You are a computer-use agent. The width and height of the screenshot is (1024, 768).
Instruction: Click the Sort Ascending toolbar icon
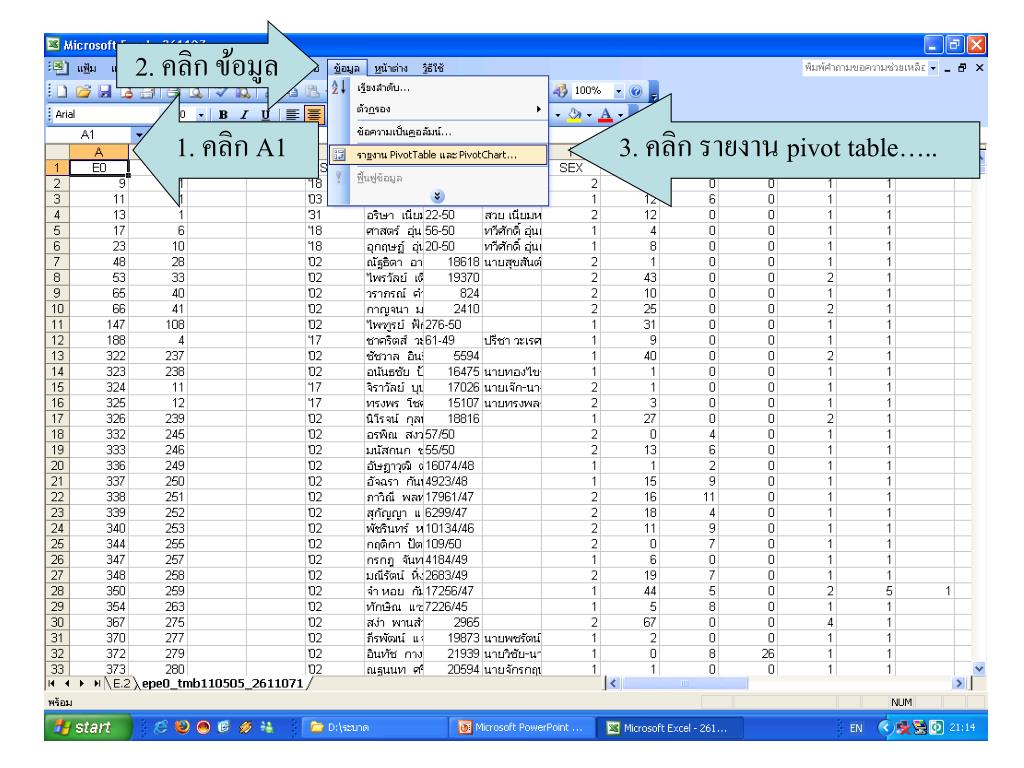(x=337, y=89)
